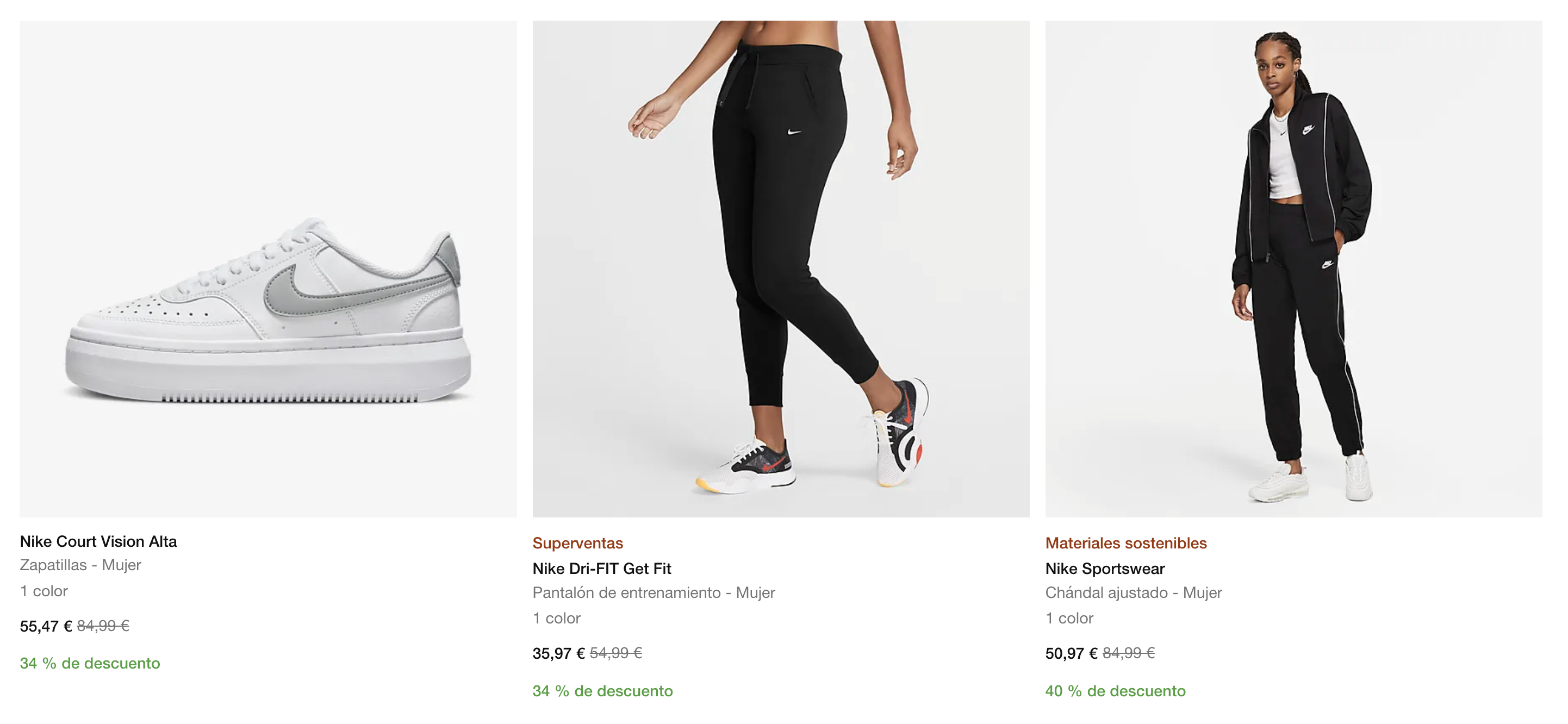Click the Nike Court Vision Alta title
This screenshot has height=724, width=1568.
coord(98,541)
